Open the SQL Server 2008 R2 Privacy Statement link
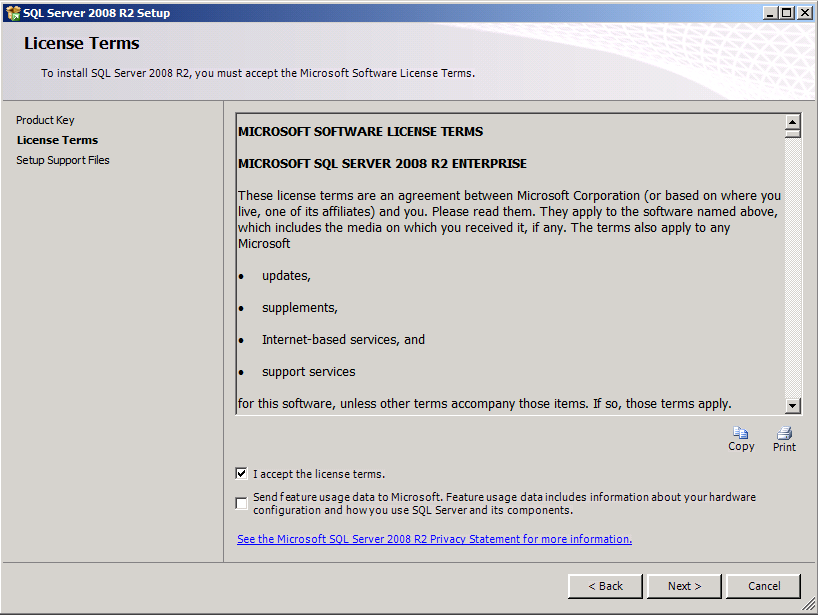This screenshot has height=615, width=818. point(434,539)
